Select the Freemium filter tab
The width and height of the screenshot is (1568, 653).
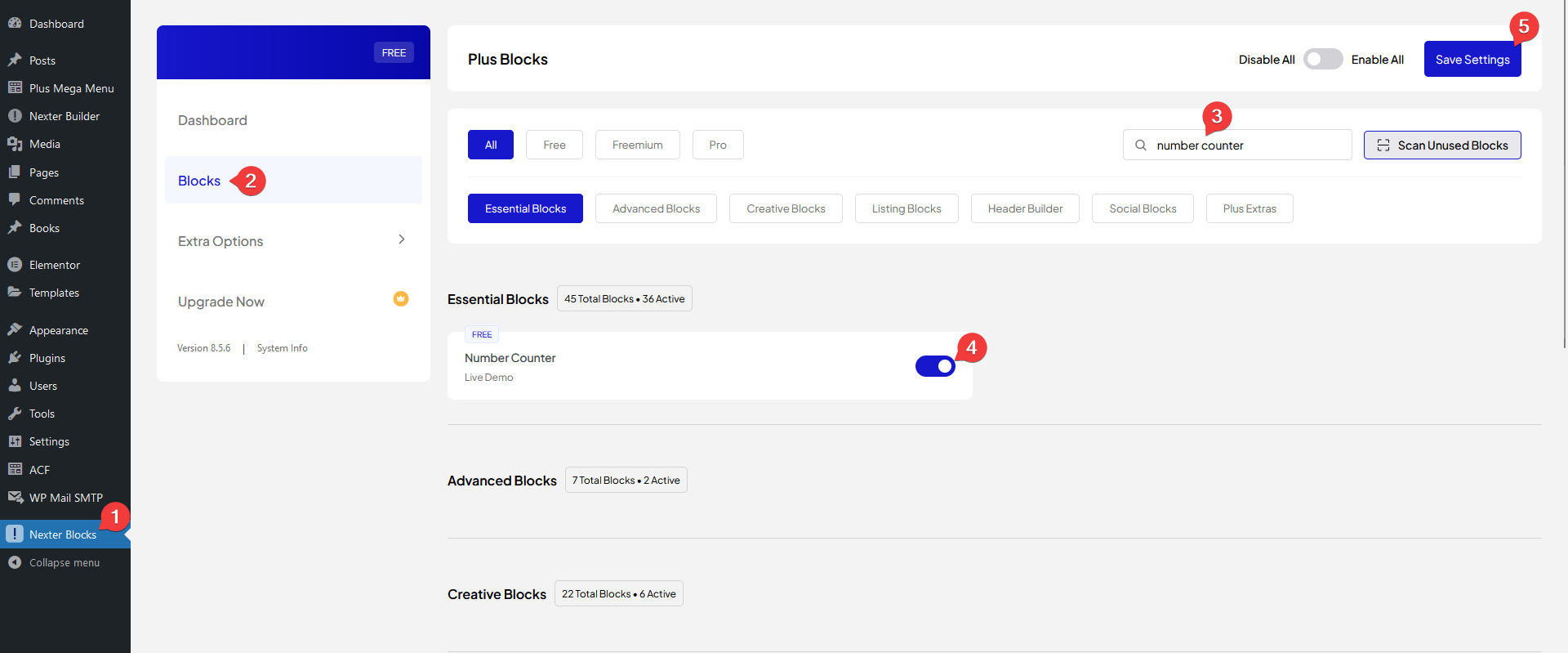click(637, 145)
